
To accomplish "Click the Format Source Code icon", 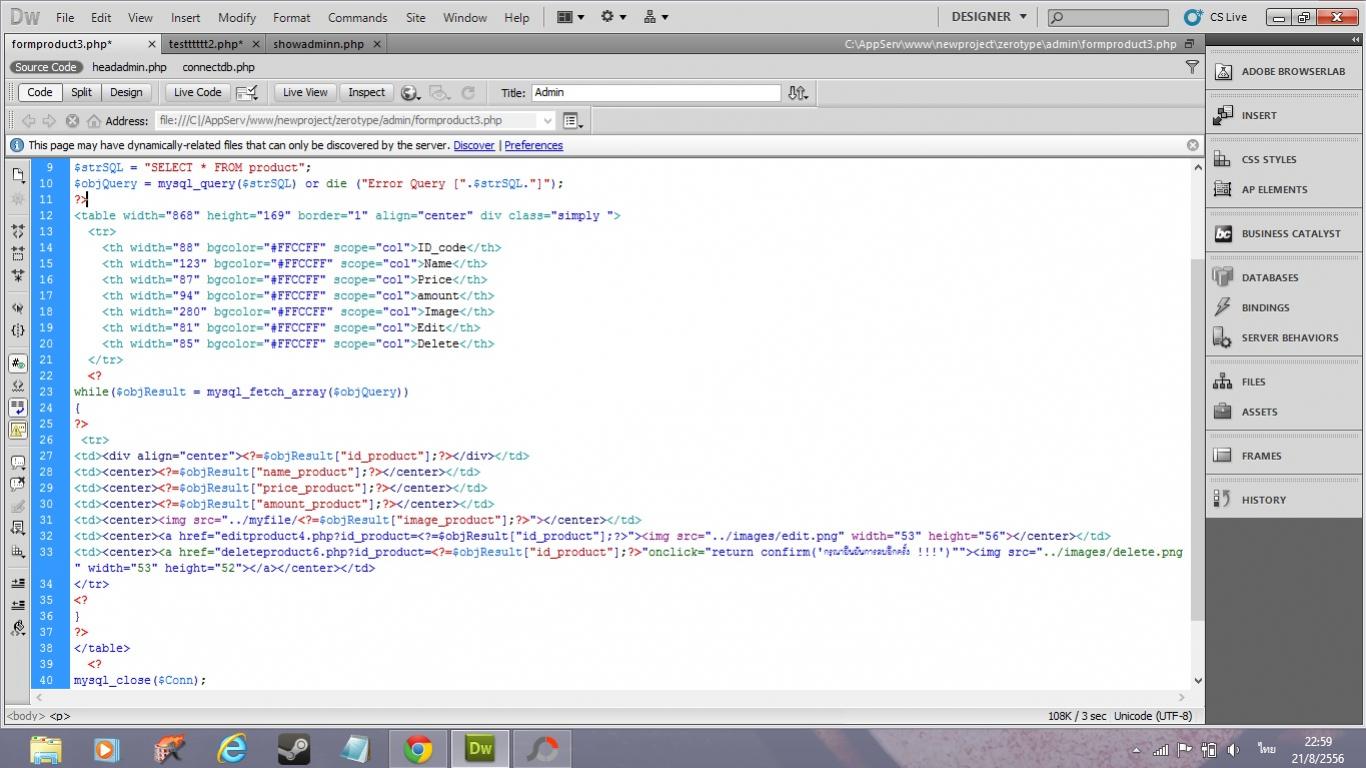I will coord(18,628).
